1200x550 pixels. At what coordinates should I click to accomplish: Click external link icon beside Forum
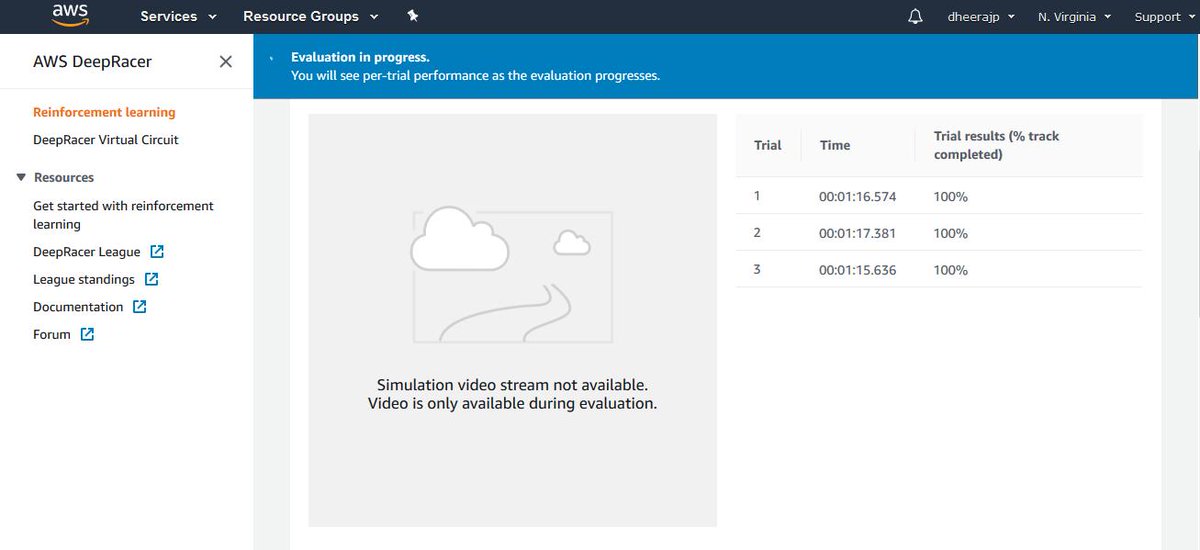point(87,334)
